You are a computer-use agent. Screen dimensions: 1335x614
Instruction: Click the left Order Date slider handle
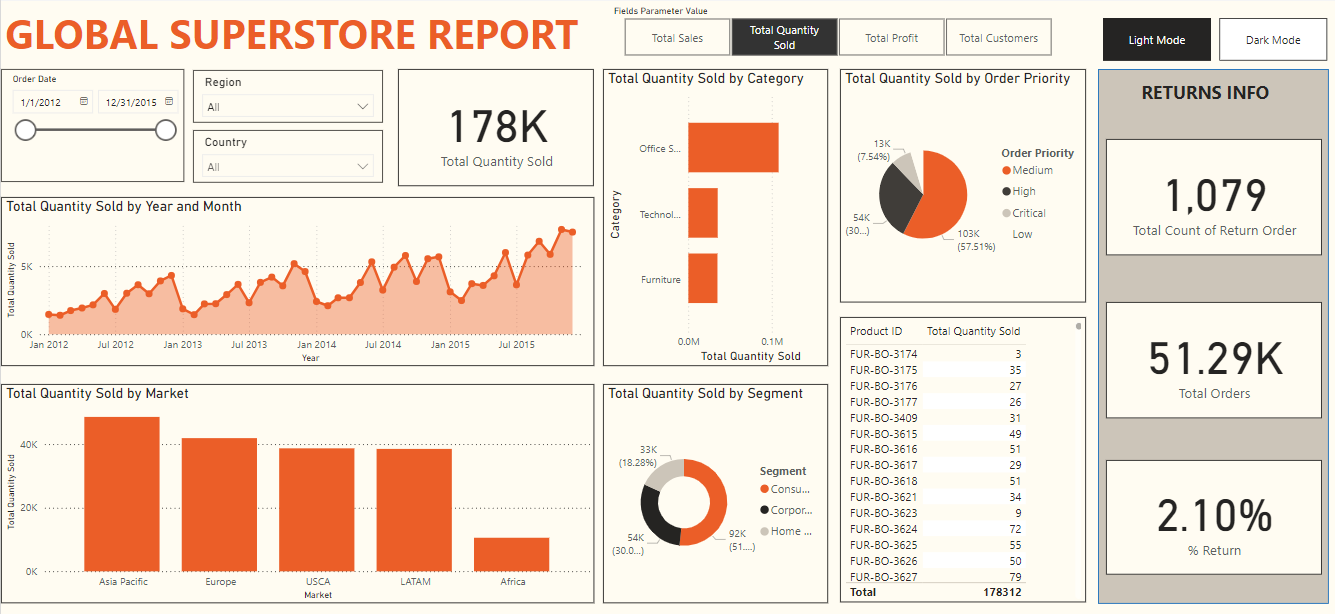25,130
